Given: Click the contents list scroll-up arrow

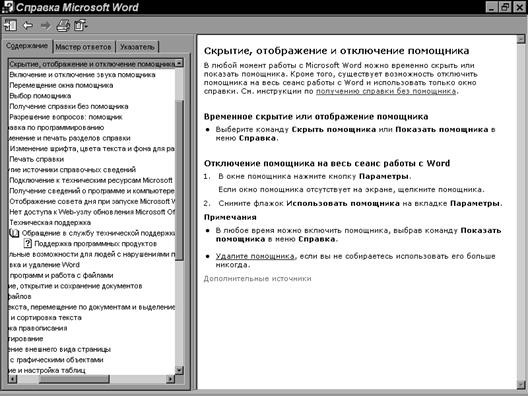Looking at the screenshot, I should pos(179,63).
